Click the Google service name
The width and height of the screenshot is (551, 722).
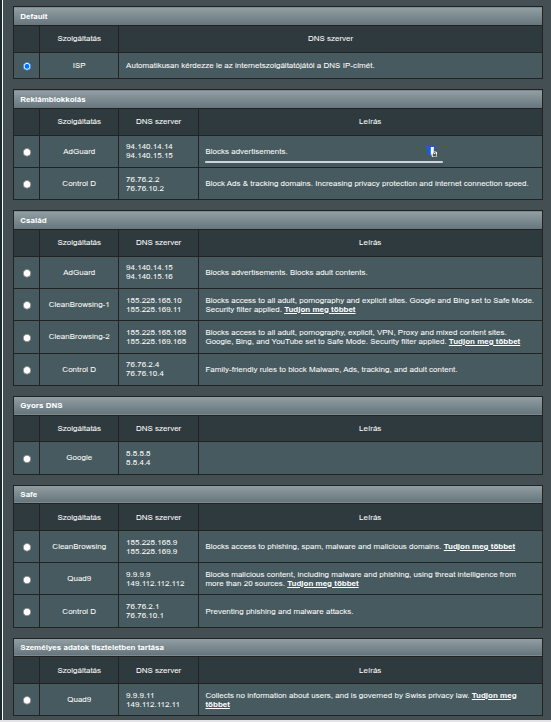(79, 458)
